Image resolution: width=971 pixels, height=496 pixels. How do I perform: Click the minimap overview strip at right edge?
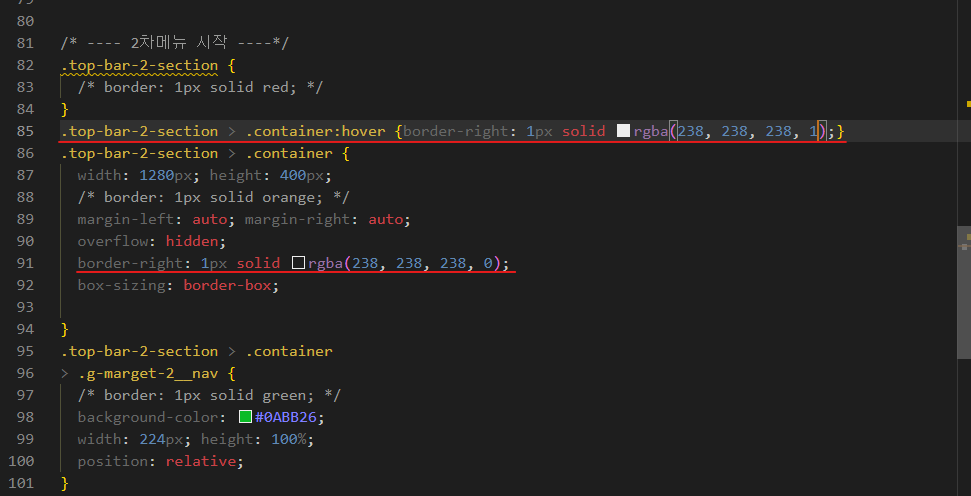pyautogui.click(x=964, y=248)
